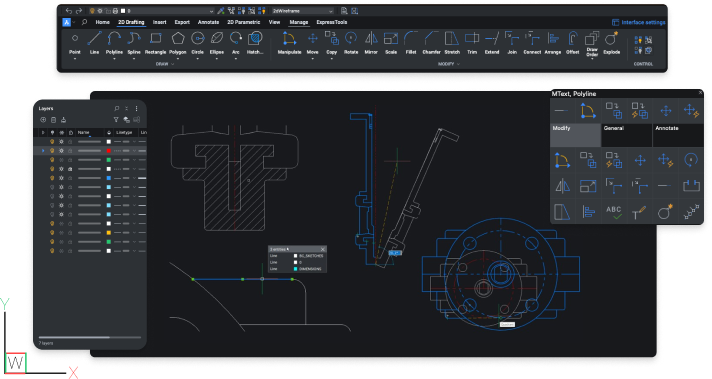Activate the Hatch tool
This screenshot has width=712, height=379.
pyautogui.click(x=255, y=43)
